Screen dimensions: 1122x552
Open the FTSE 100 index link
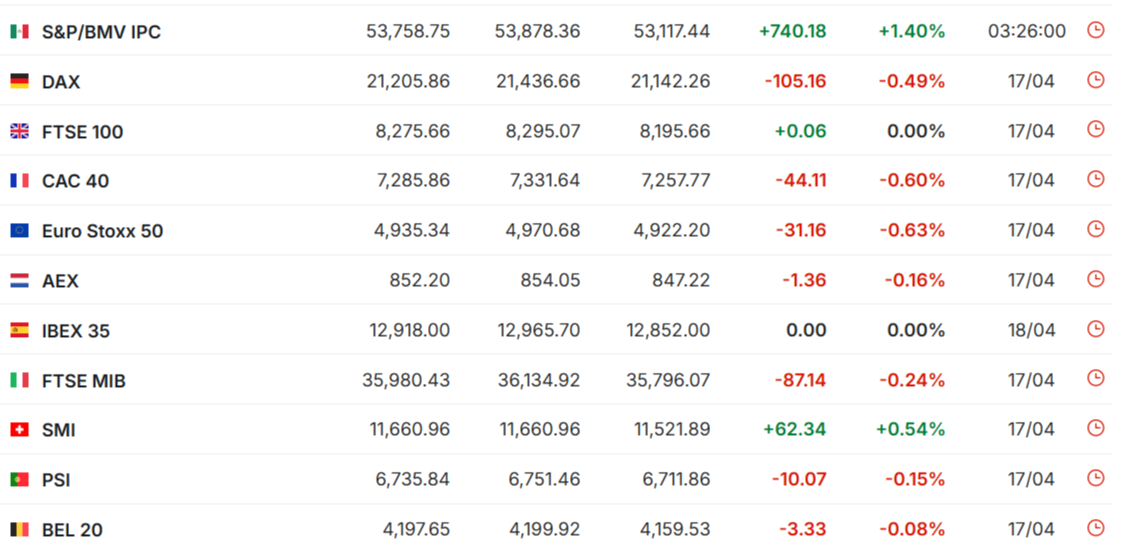click(82, 132)
